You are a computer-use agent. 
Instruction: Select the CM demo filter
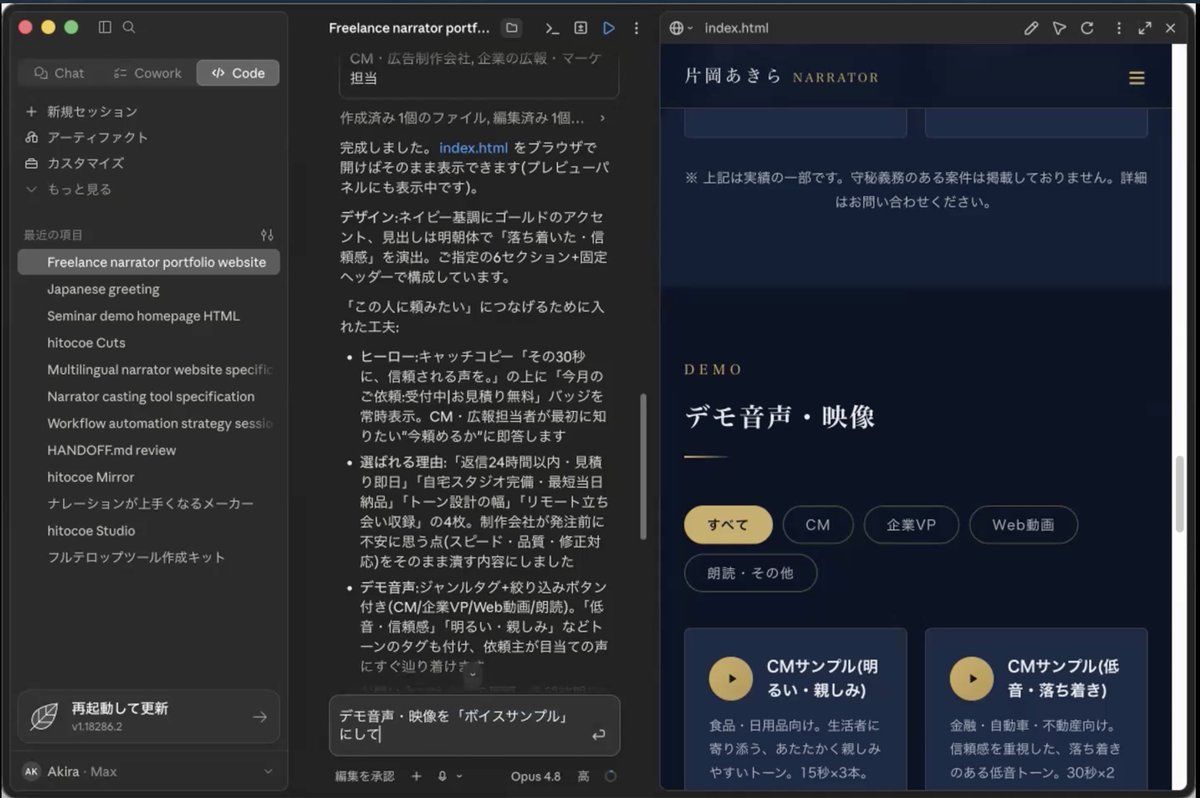click(817, 524)
